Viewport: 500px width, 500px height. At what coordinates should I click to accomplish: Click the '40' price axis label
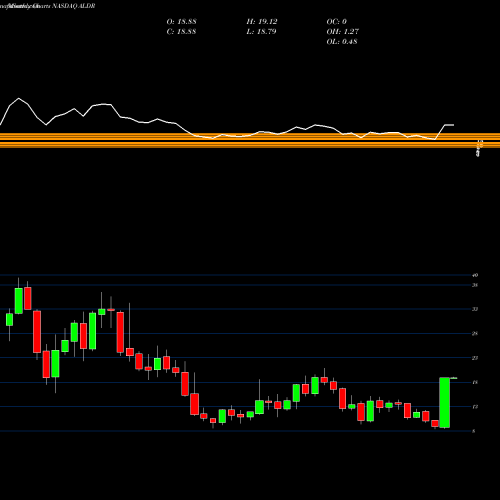[475, 275]
